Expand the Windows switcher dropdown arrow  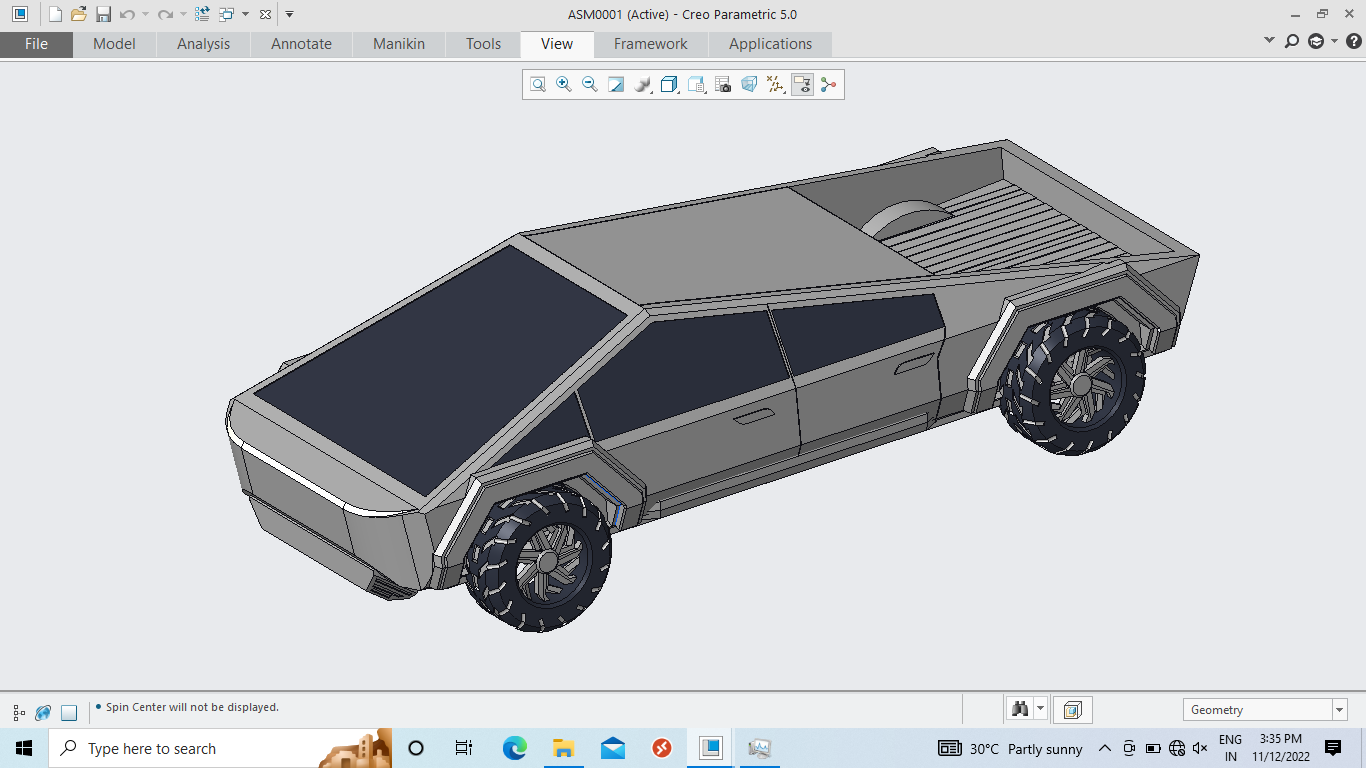245,14
